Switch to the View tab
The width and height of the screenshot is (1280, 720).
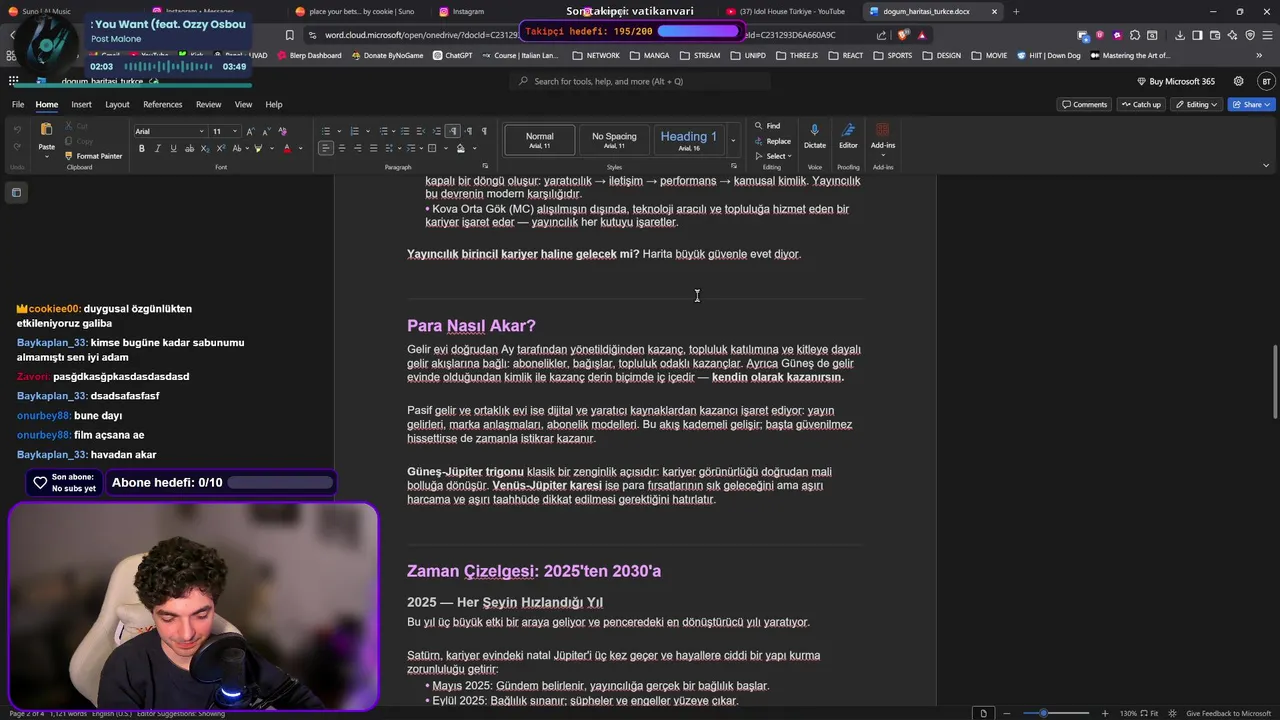pos(243,104)
